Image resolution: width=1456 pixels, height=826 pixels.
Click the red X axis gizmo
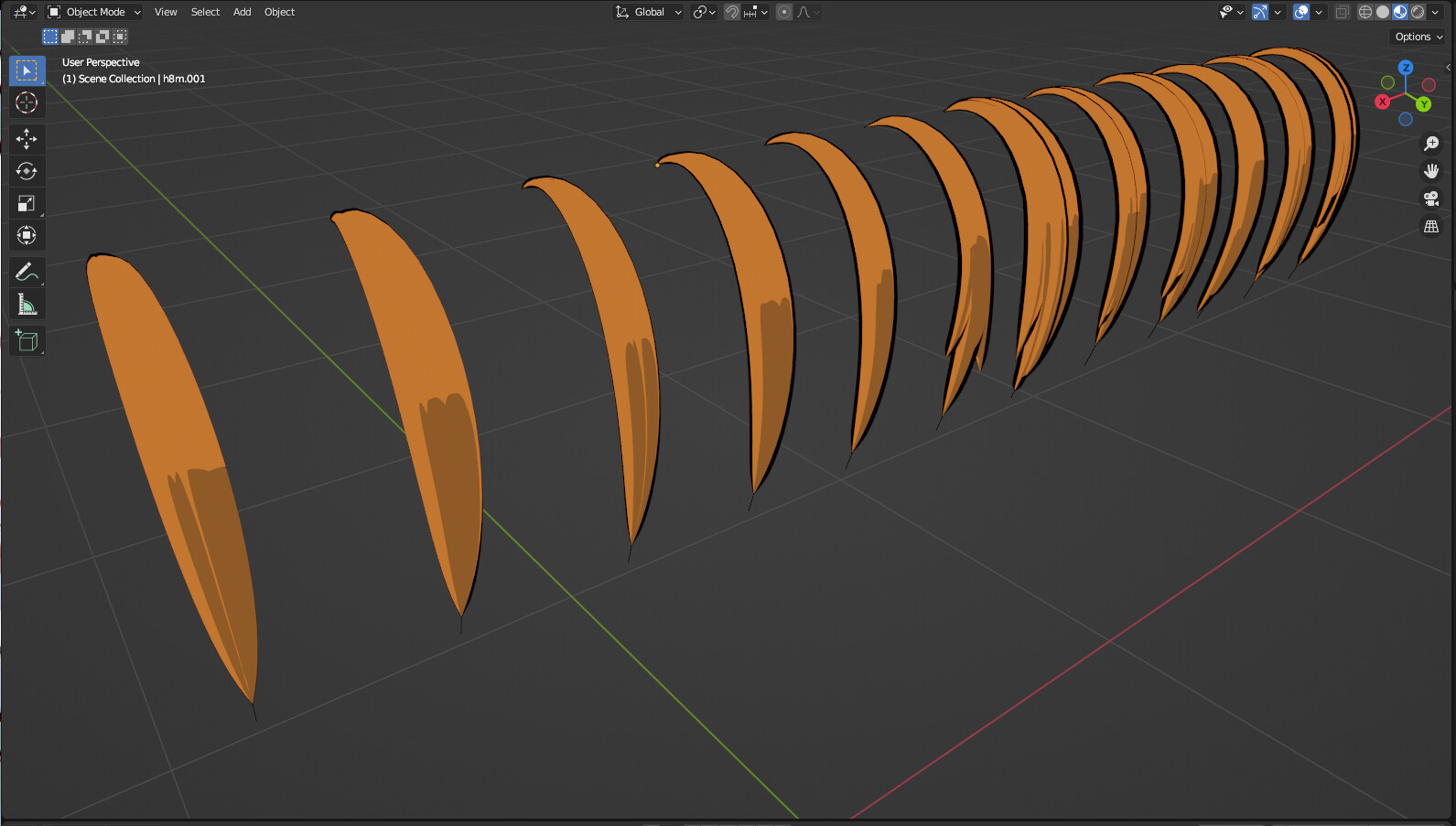click(1383, 102)
